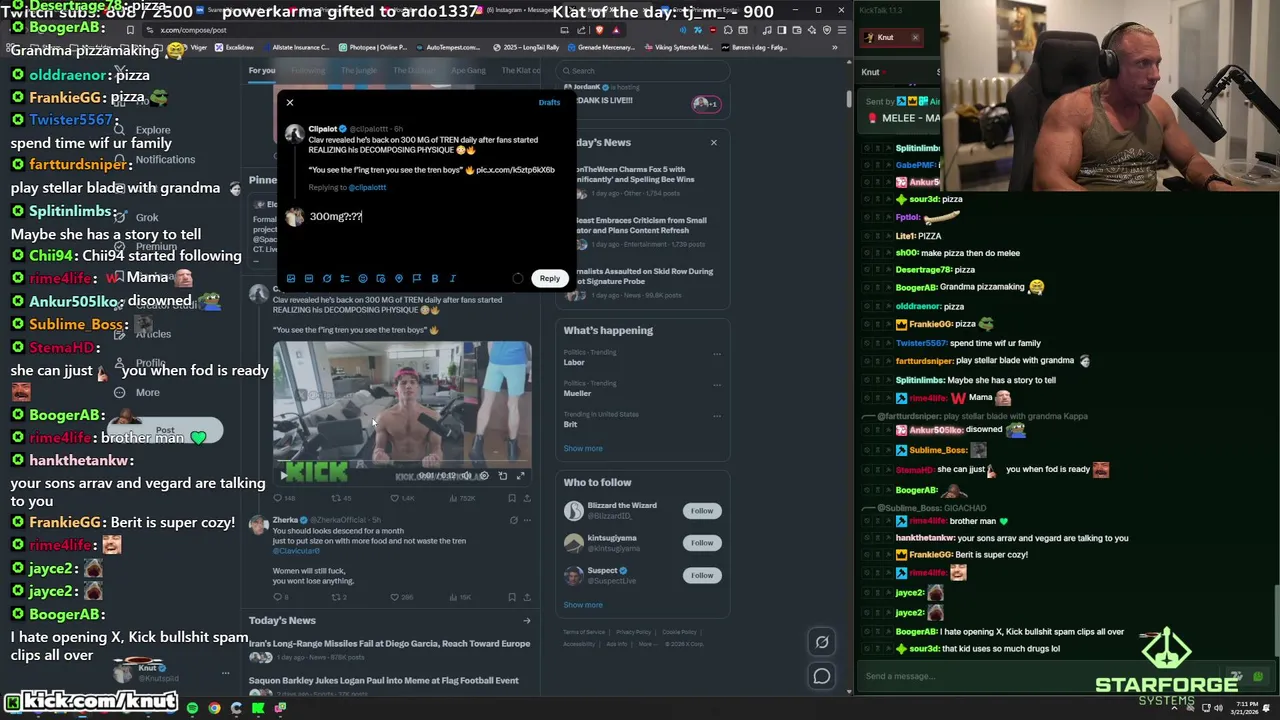Open options for Labor trending topic

[x=716, y=354]
